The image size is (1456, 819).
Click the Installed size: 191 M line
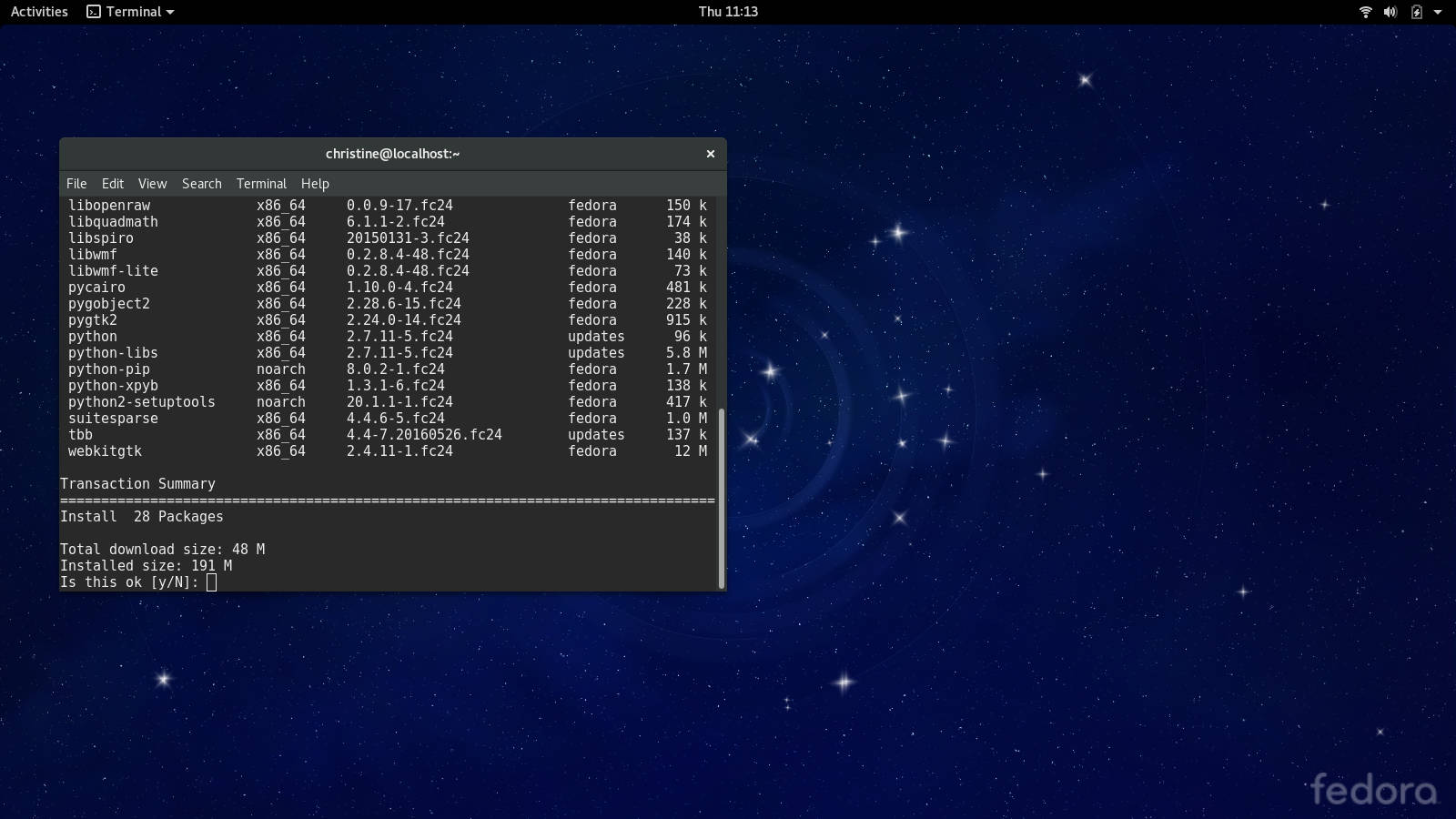point(147,566)
